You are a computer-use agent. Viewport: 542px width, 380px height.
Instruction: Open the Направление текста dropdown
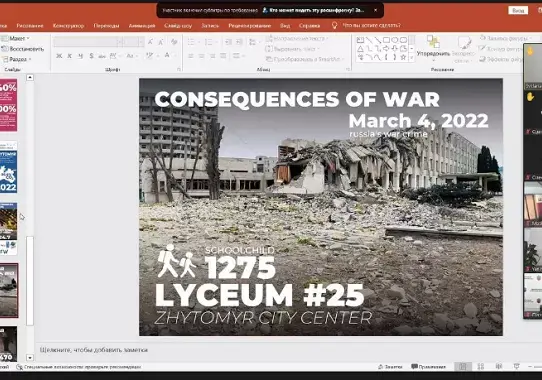[297, 38]
